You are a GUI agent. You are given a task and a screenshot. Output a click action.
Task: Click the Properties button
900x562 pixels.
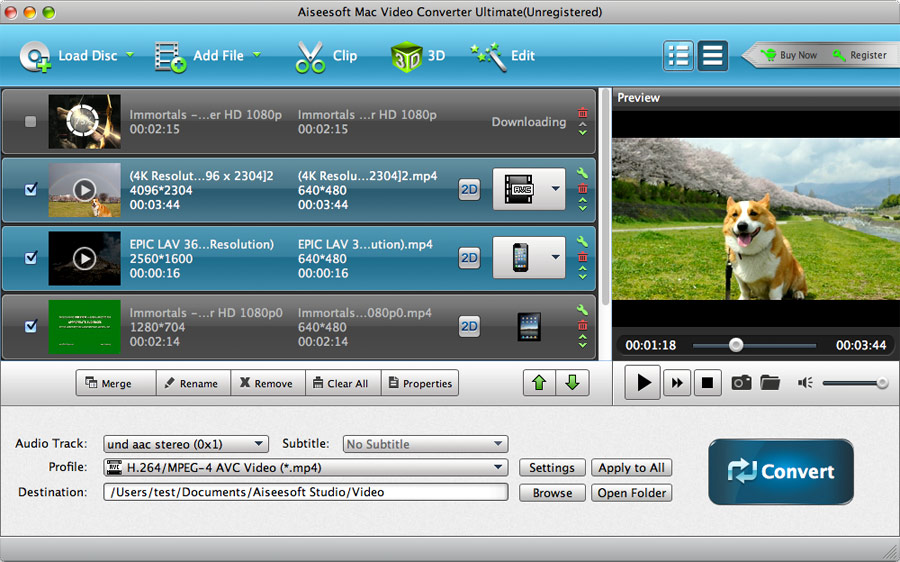tap(421, 383)
